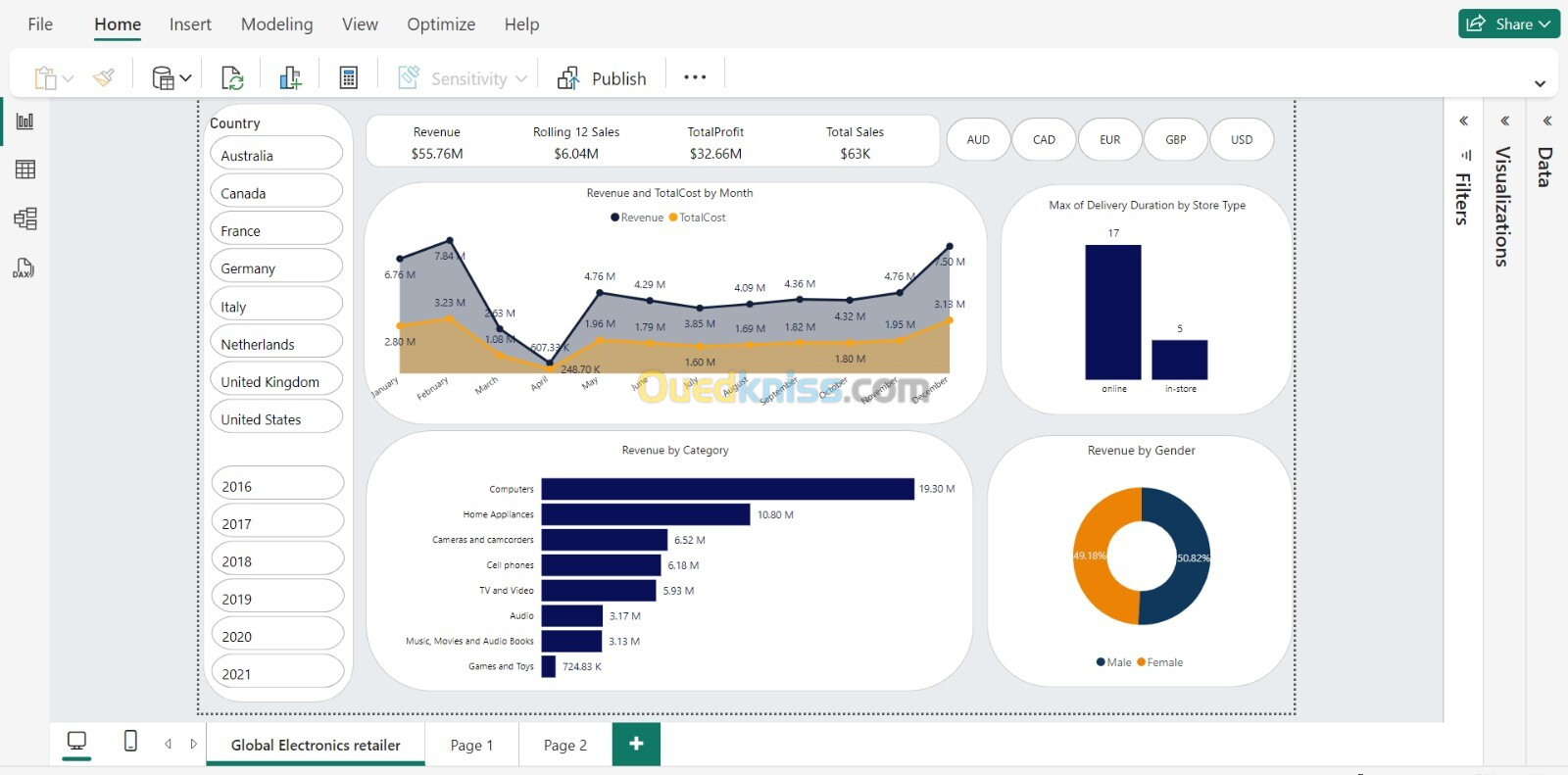
Task: Open the Insert ribbon tab
Action: (x=190, y=24)
